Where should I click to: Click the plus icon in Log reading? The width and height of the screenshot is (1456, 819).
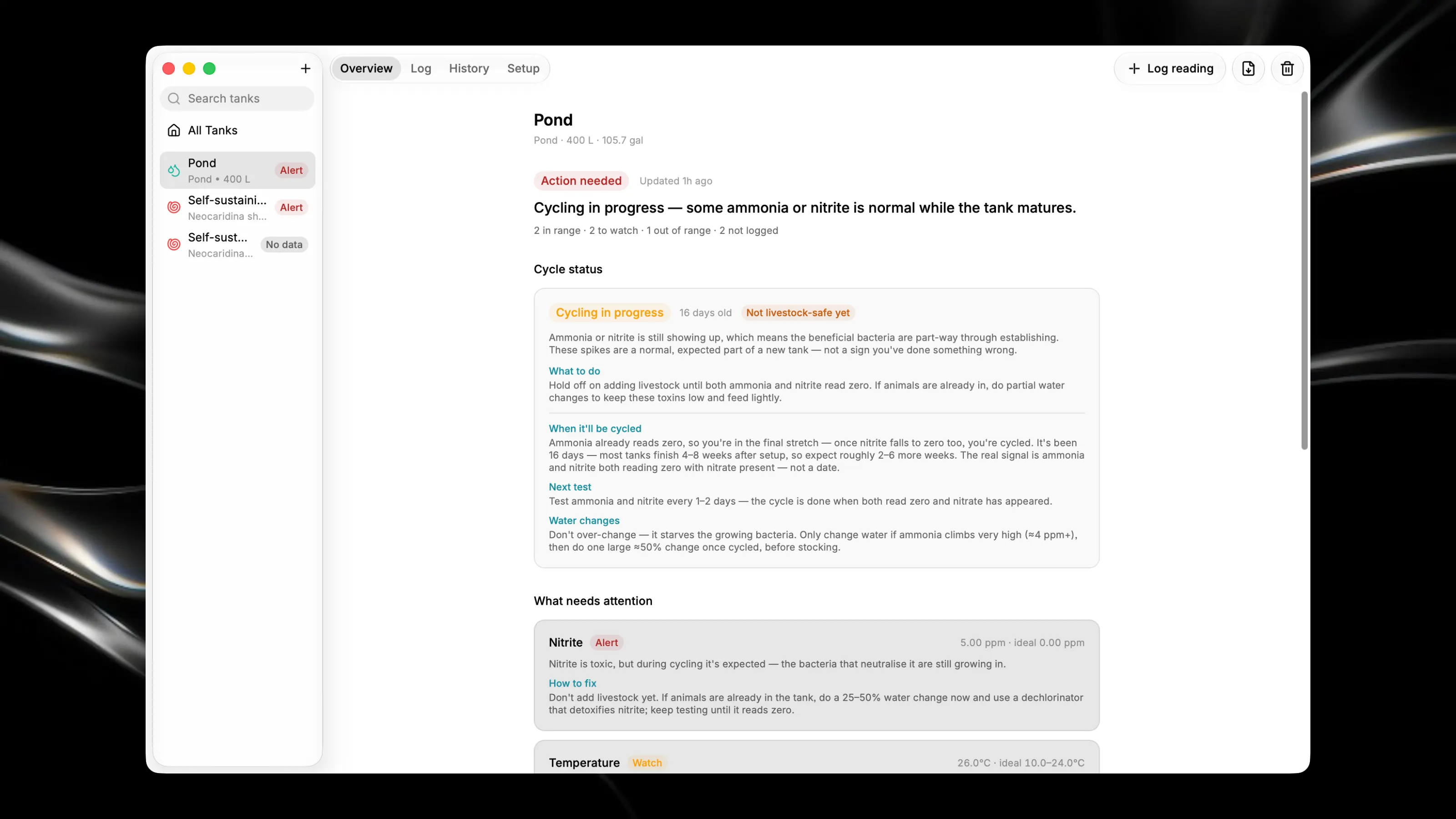click(x=1134, y=68)
